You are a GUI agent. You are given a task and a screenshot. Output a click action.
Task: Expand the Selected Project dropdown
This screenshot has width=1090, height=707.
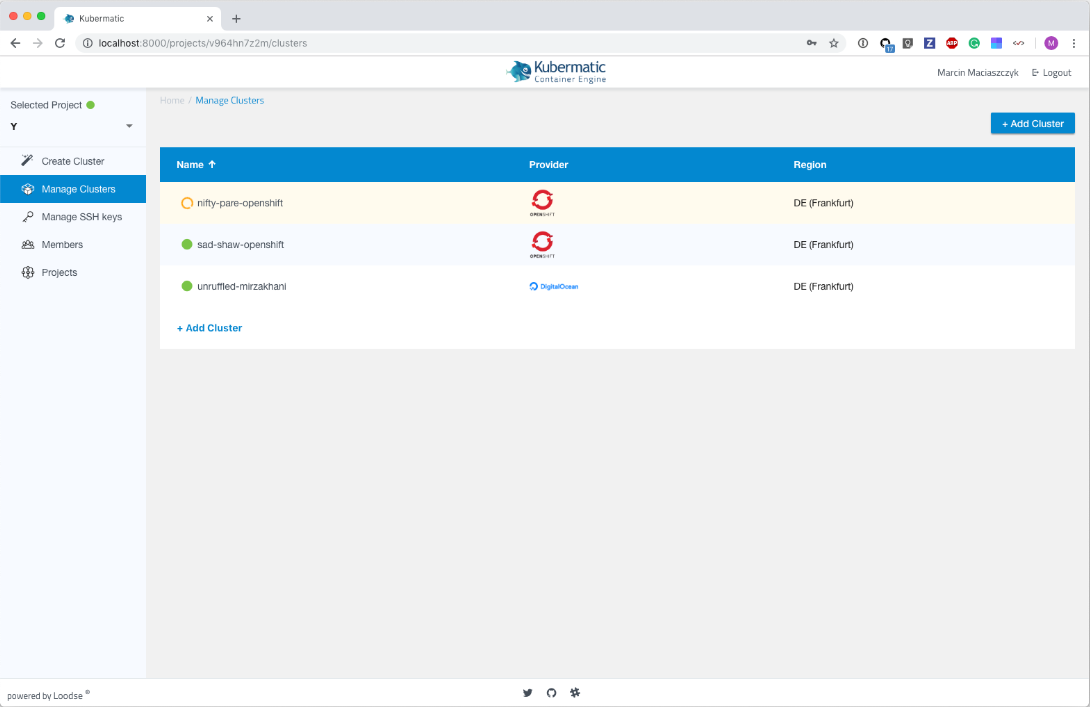(128, 126)
